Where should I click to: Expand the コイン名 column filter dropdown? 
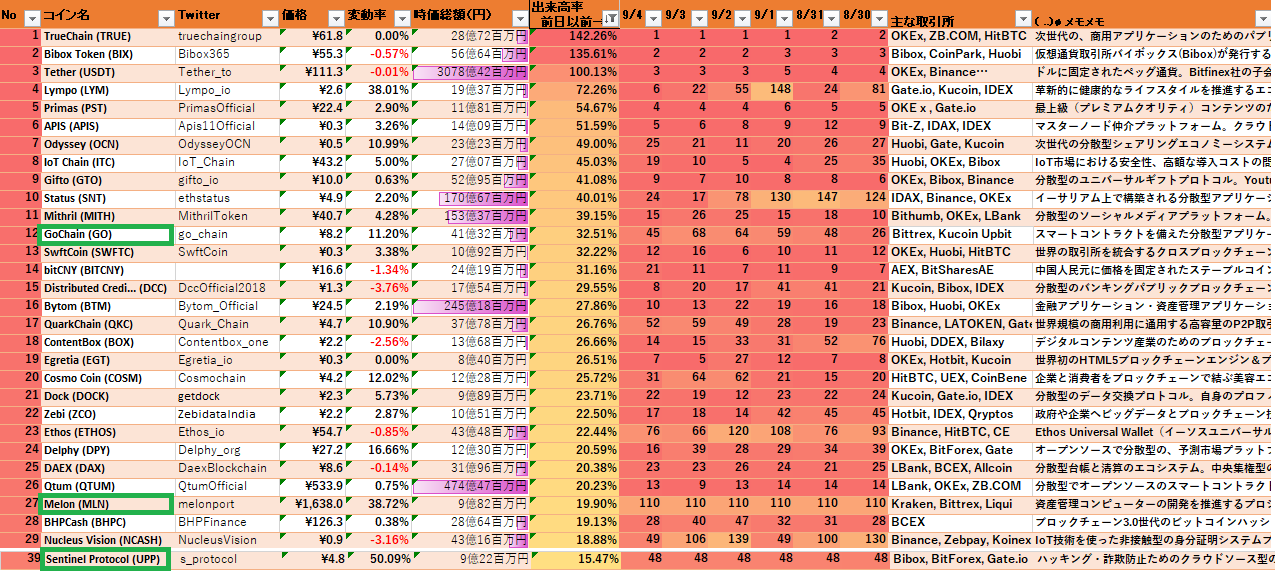click(164, 18)
